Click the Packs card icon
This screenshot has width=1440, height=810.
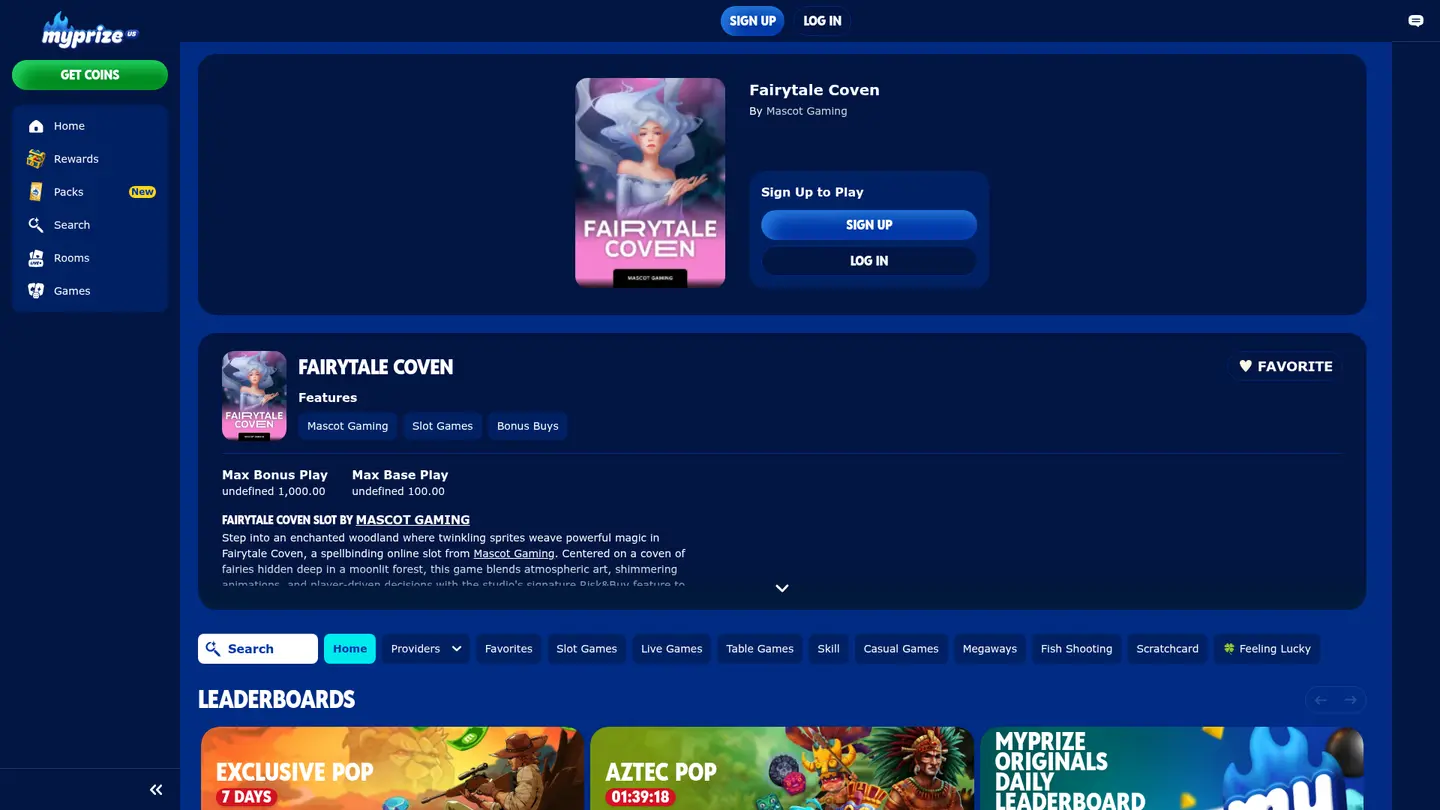pos(36,192)
